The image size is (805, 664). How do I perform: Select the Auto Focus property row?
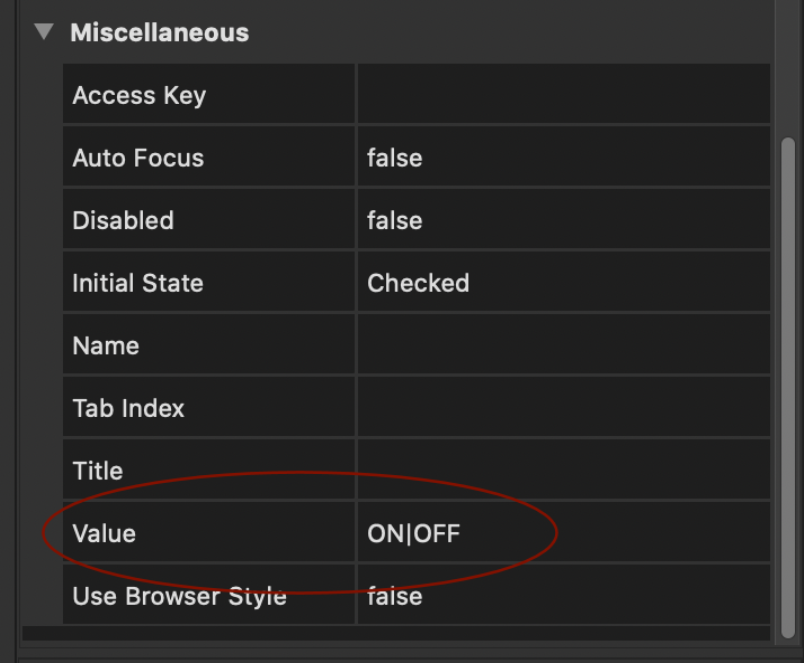pos(416,157)
